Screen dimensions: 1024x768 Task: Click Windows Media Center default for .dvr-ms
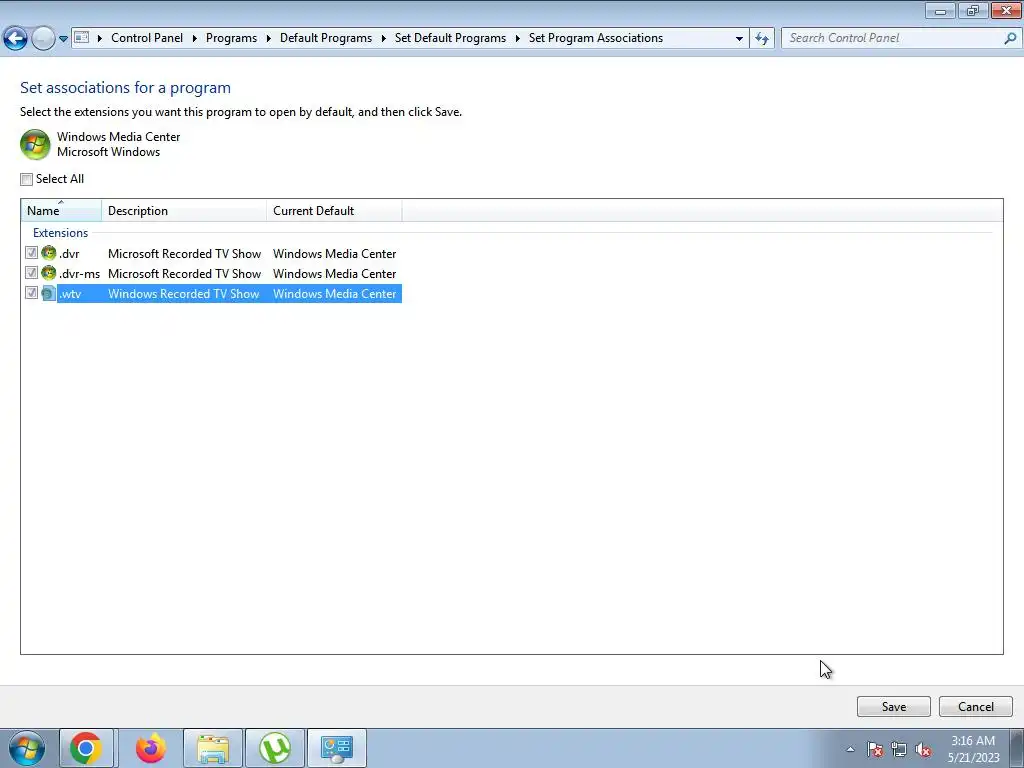(334, 274)
